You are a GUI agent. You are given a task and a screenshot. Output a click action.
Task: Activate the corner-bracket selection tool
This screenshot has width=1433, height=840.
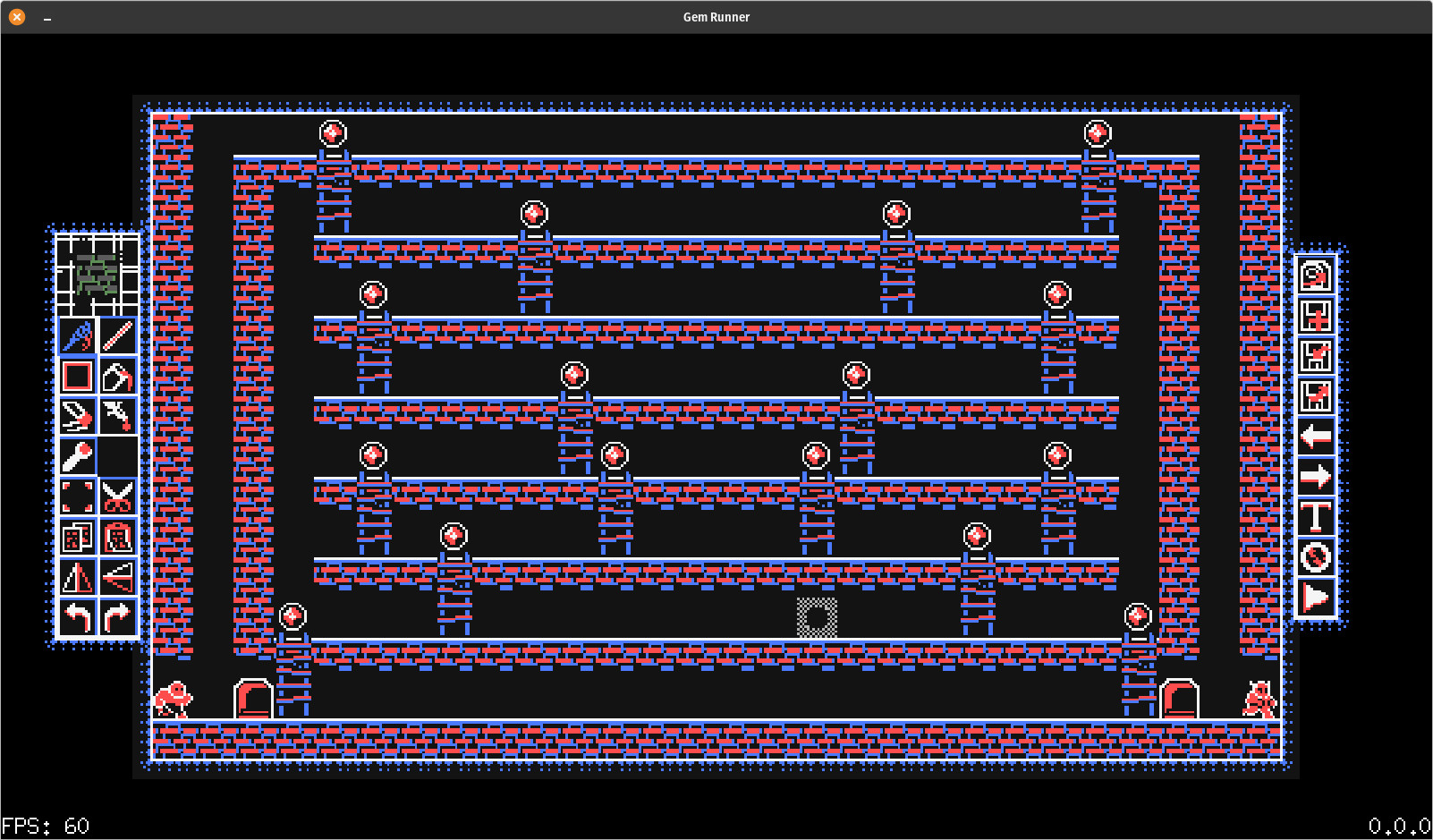(77, 496)
